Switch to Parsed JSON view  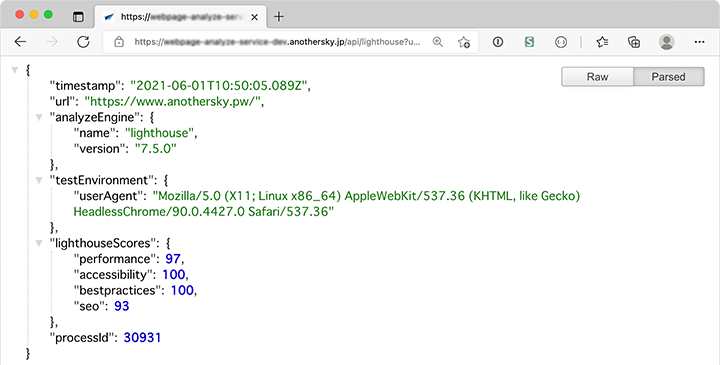[669, 77]
